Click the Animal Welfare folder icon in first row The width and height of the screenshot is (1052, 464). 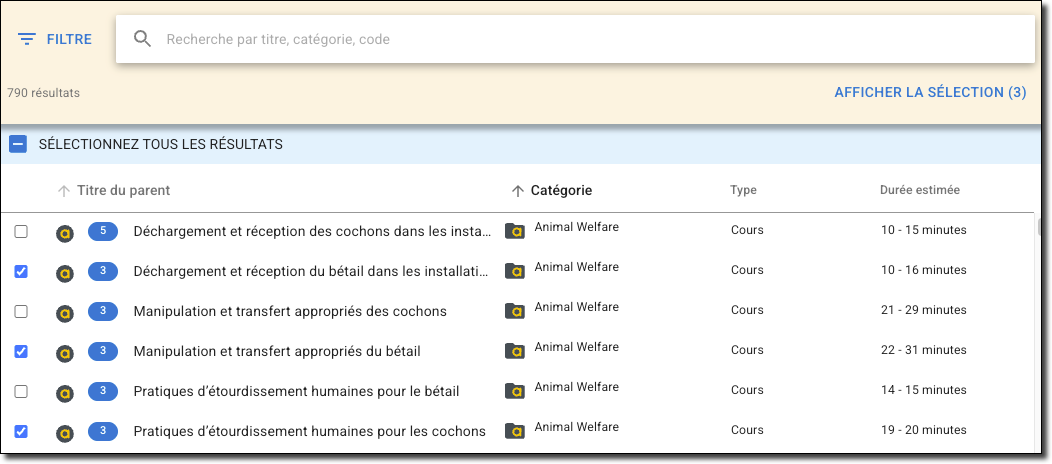[515, 231]
